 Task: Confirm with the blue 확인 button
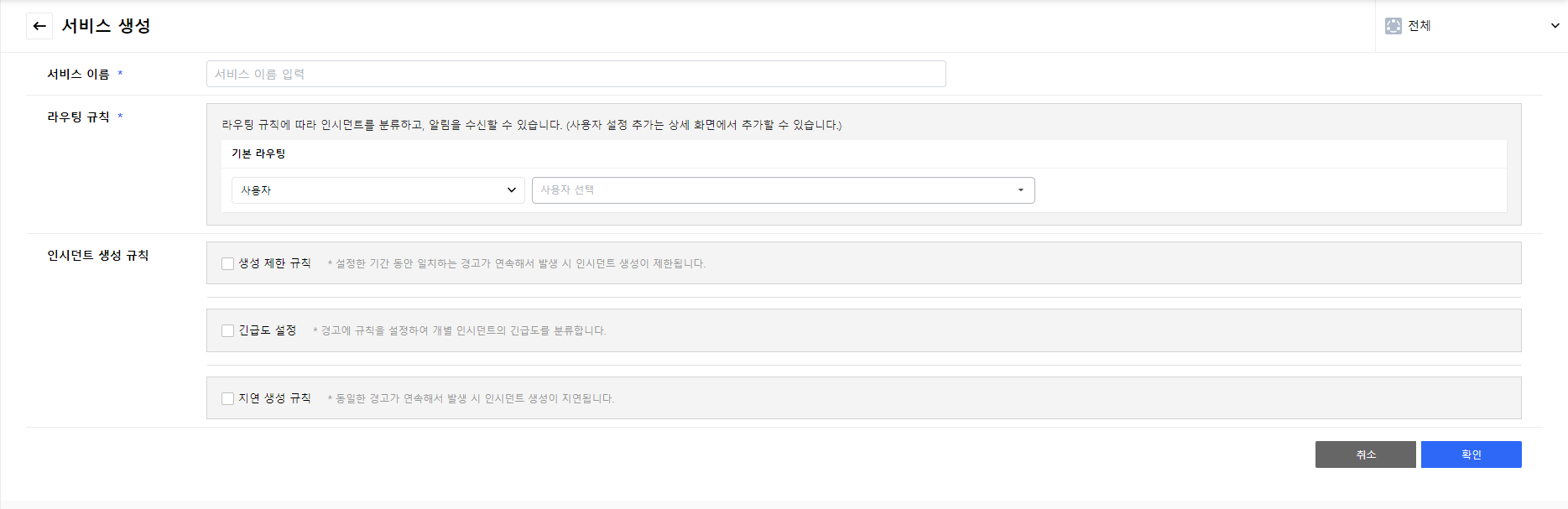click(x=1471, y=454)
